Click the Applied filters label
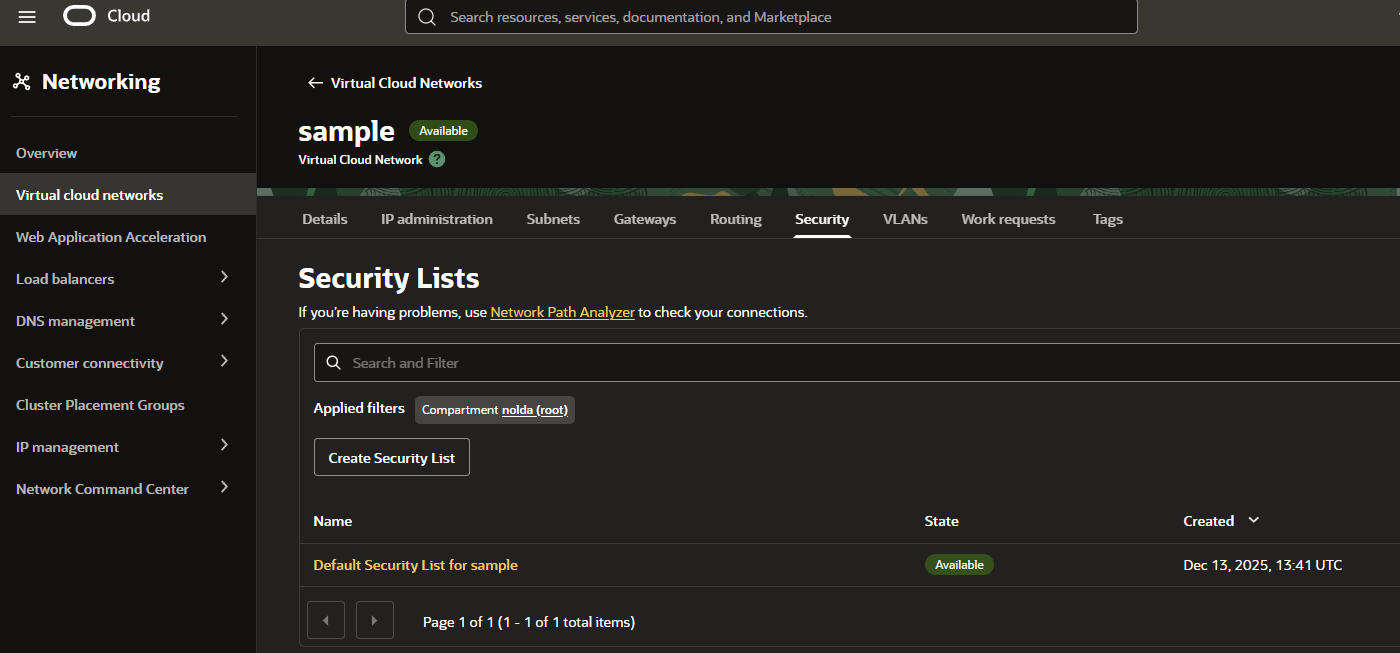This screenshot has width=1400, height=653. pos(359,408)
